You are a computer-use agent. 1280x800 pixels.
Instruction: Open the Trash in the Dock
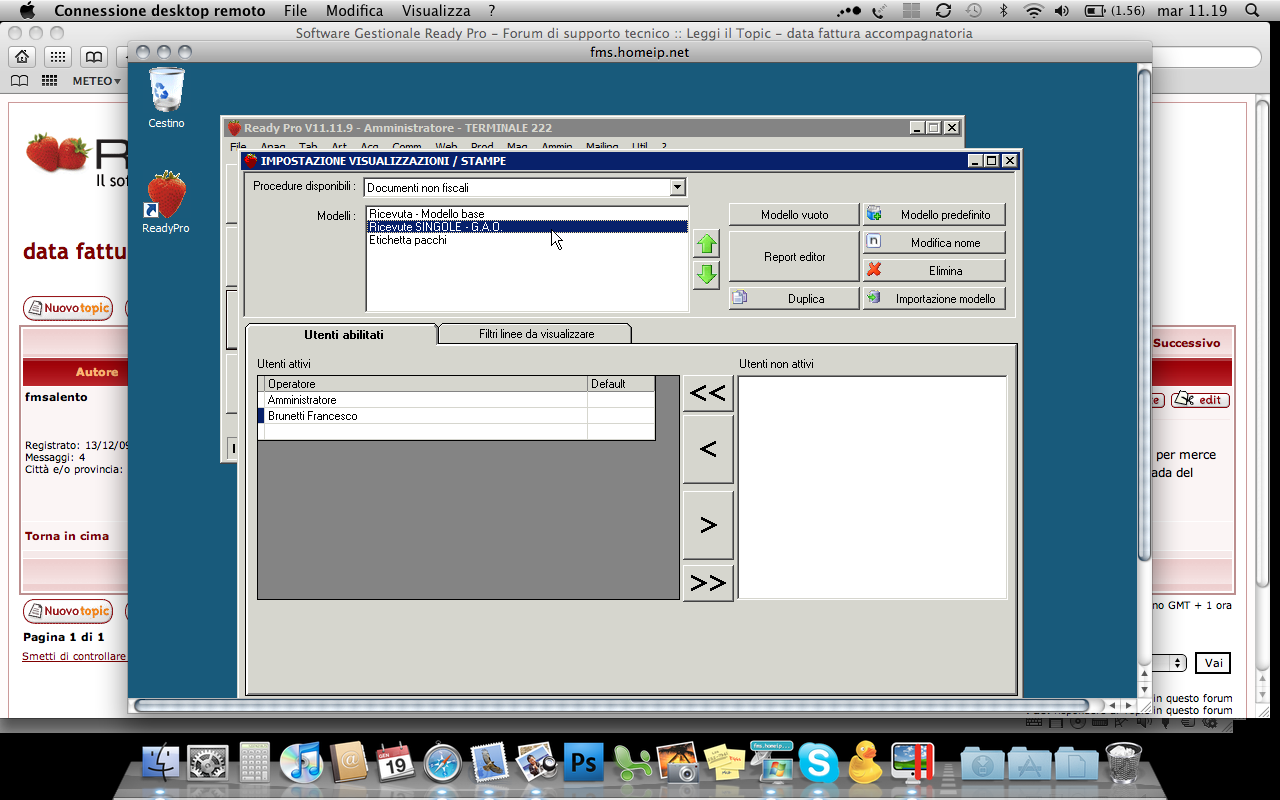(x=1124, y=763)
